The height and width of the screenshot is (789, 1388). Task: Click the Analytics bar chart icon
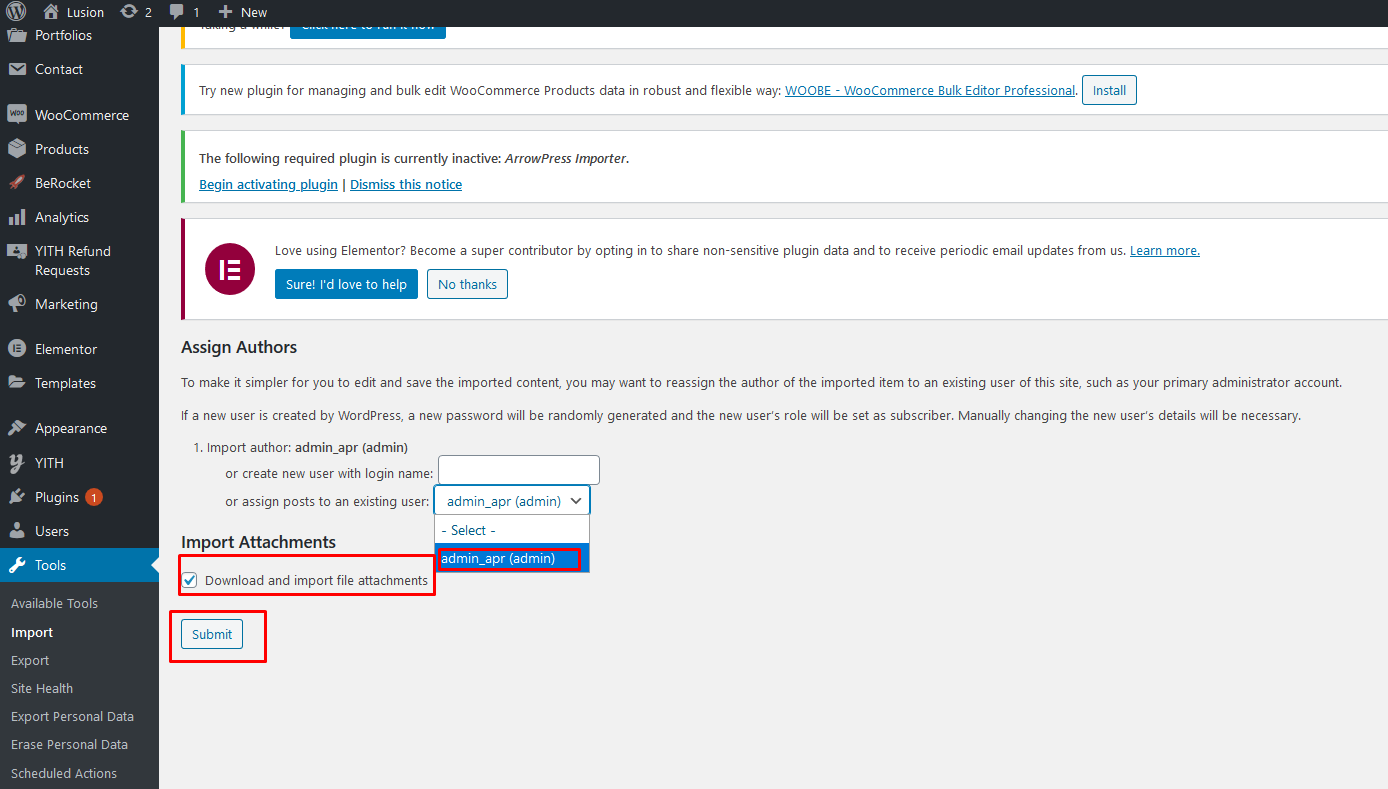[17, 217]
